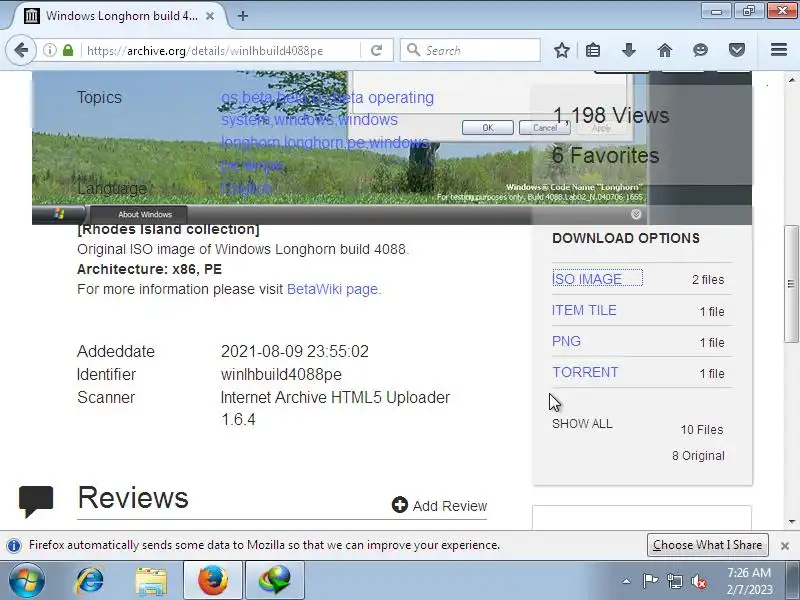
Task: Select the Windows Longhorn build 4088 tab
Action: point(119,16)
